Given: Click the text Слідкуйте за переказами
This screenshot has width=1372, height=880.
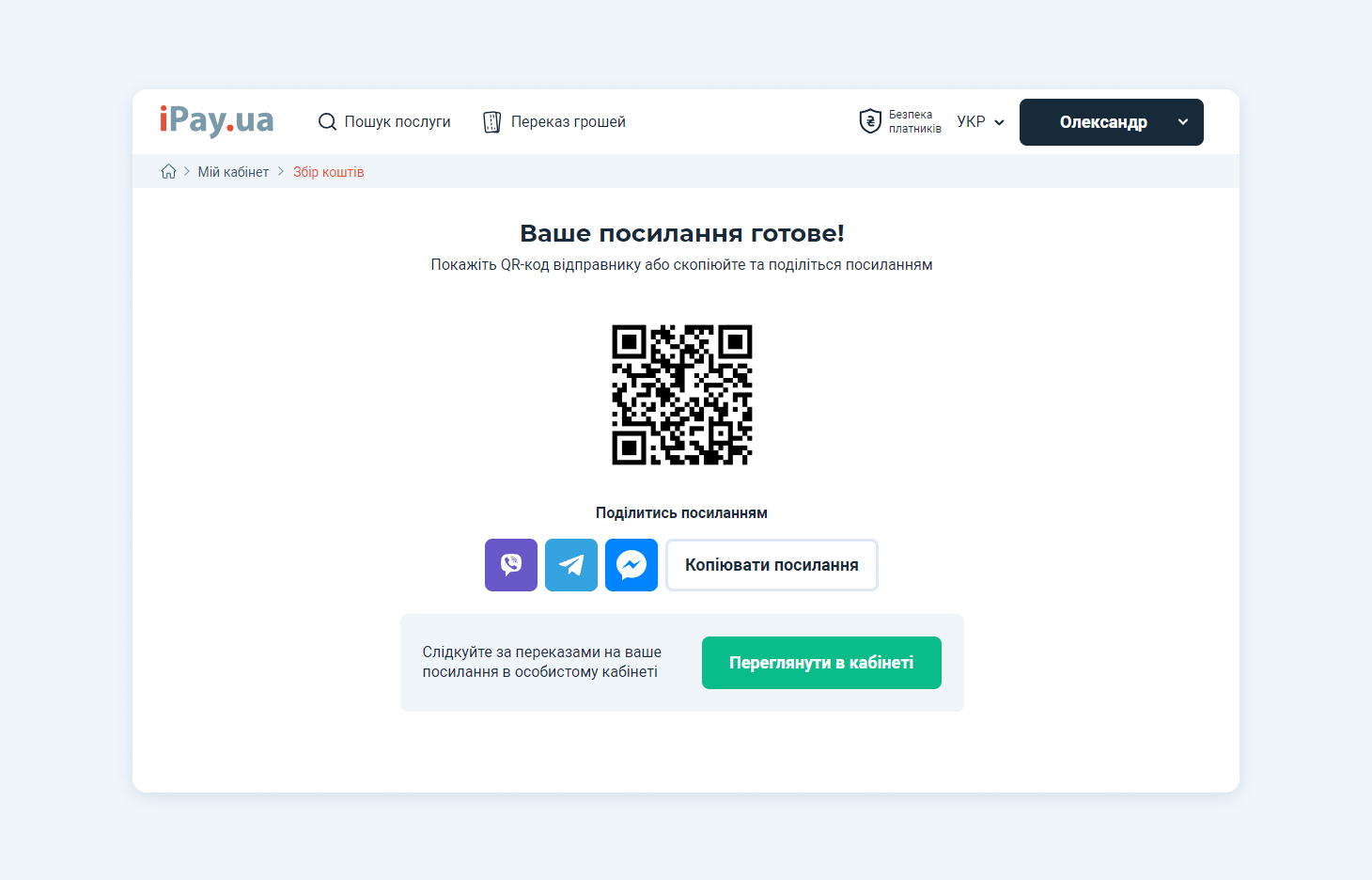Looking at the screenshot, I should tap(542, 662).
